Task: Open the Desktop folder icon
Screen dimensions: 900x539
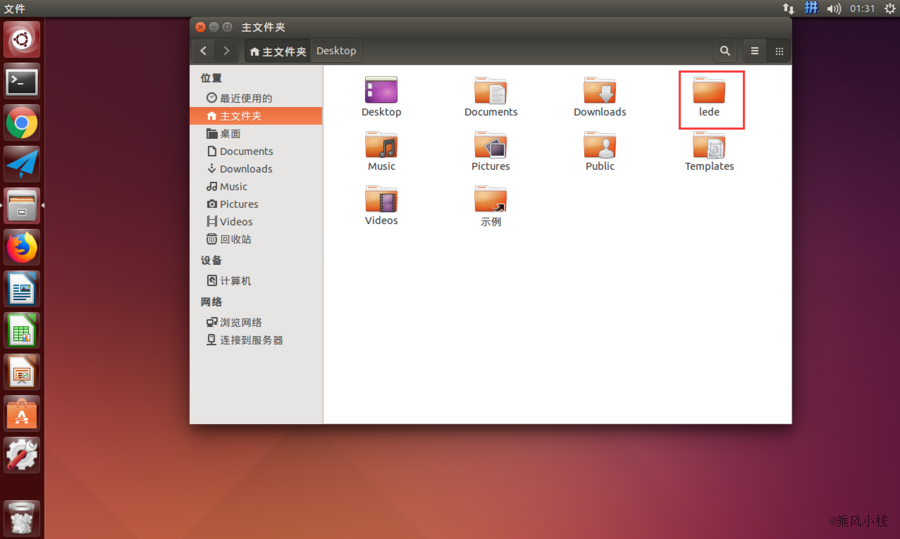Action: 381,91
